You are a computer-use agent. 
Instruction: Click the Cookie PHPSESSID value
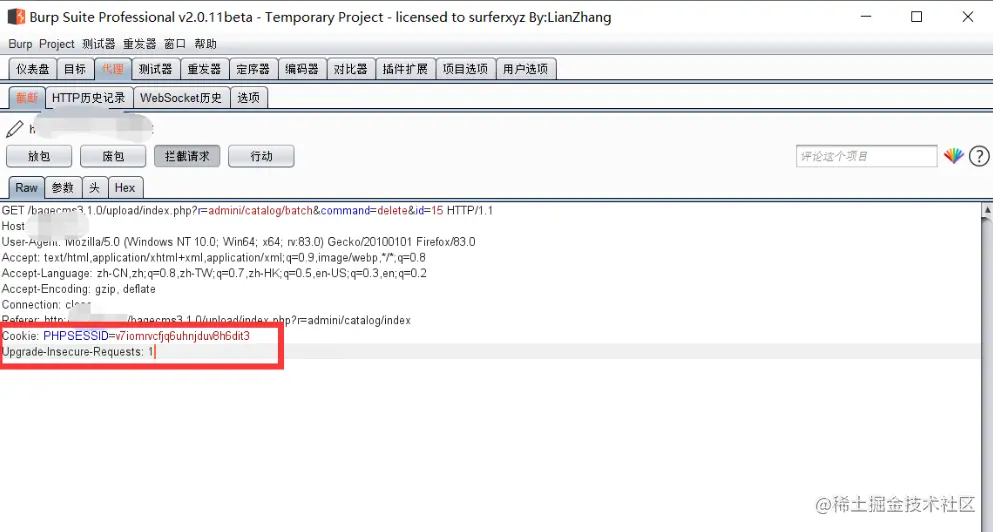pyautogui.click(x=182, y=336)
